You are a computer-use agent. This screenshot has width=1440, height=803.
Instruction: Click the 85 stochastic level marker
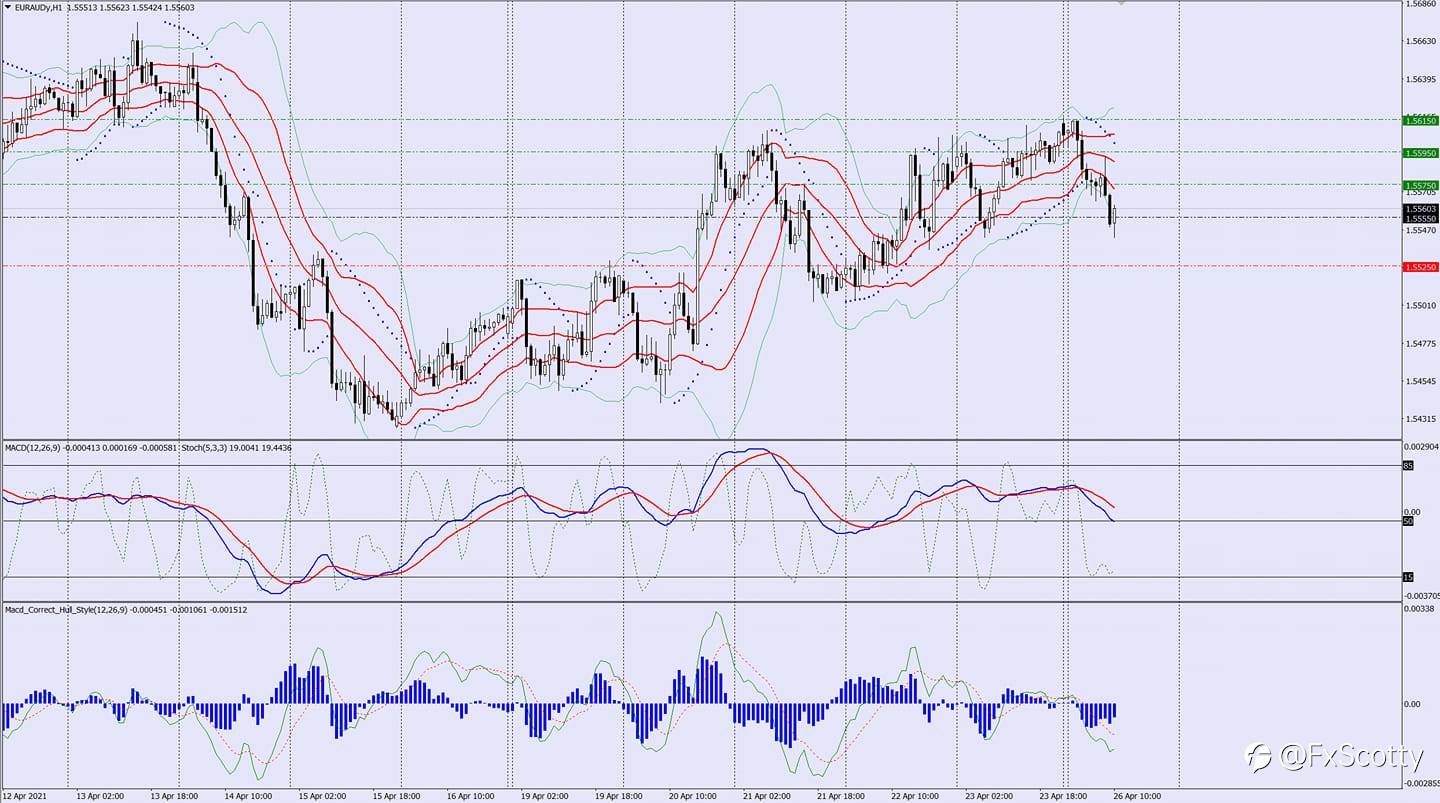(x=1408, y=466)
